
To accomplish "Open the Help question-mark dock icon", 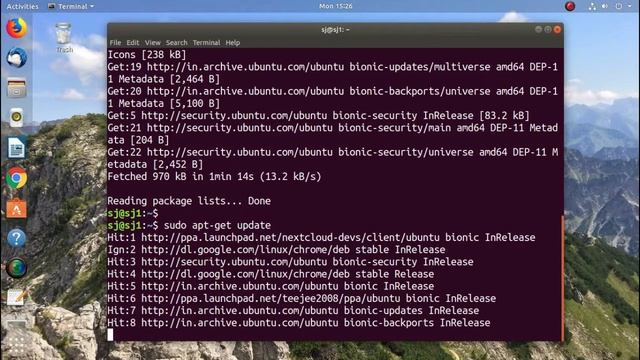I will tap(16, 238).
